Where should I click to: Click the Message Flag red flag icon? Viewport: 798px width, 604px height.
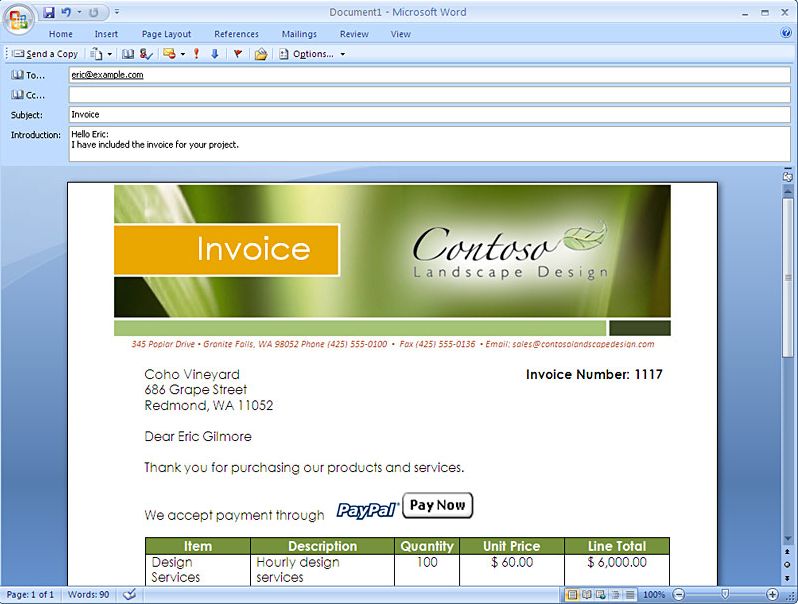tap(237, 54)
